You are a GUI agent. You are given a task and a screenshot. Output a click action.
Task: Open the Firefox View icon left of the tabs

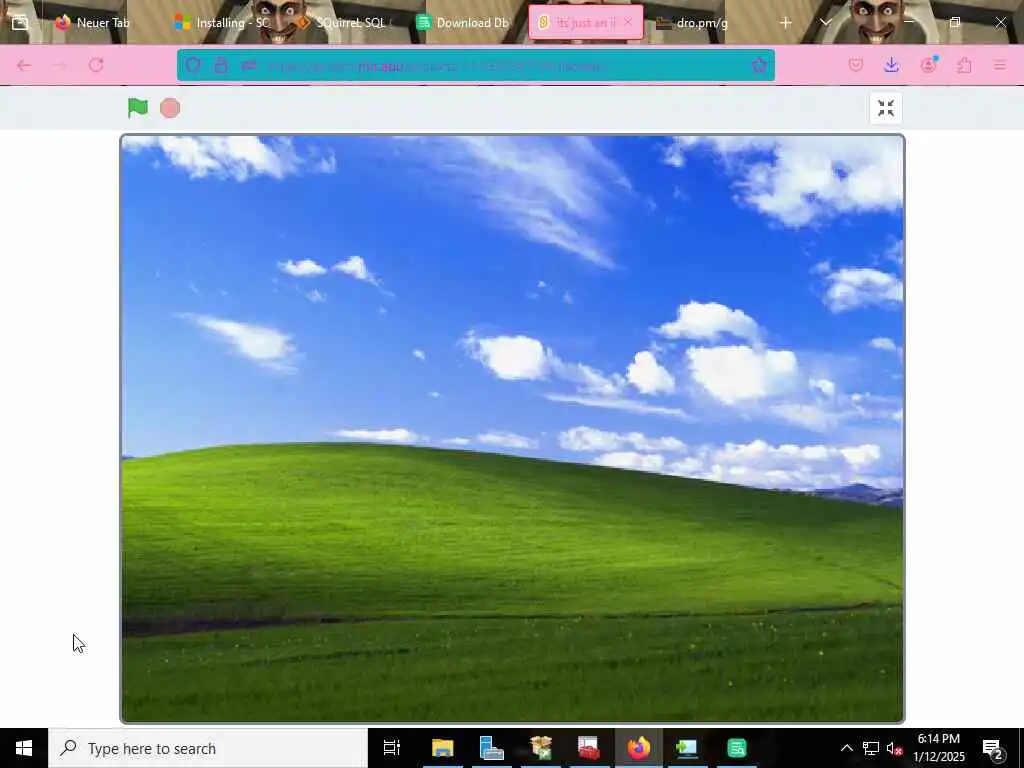(20, 23)
